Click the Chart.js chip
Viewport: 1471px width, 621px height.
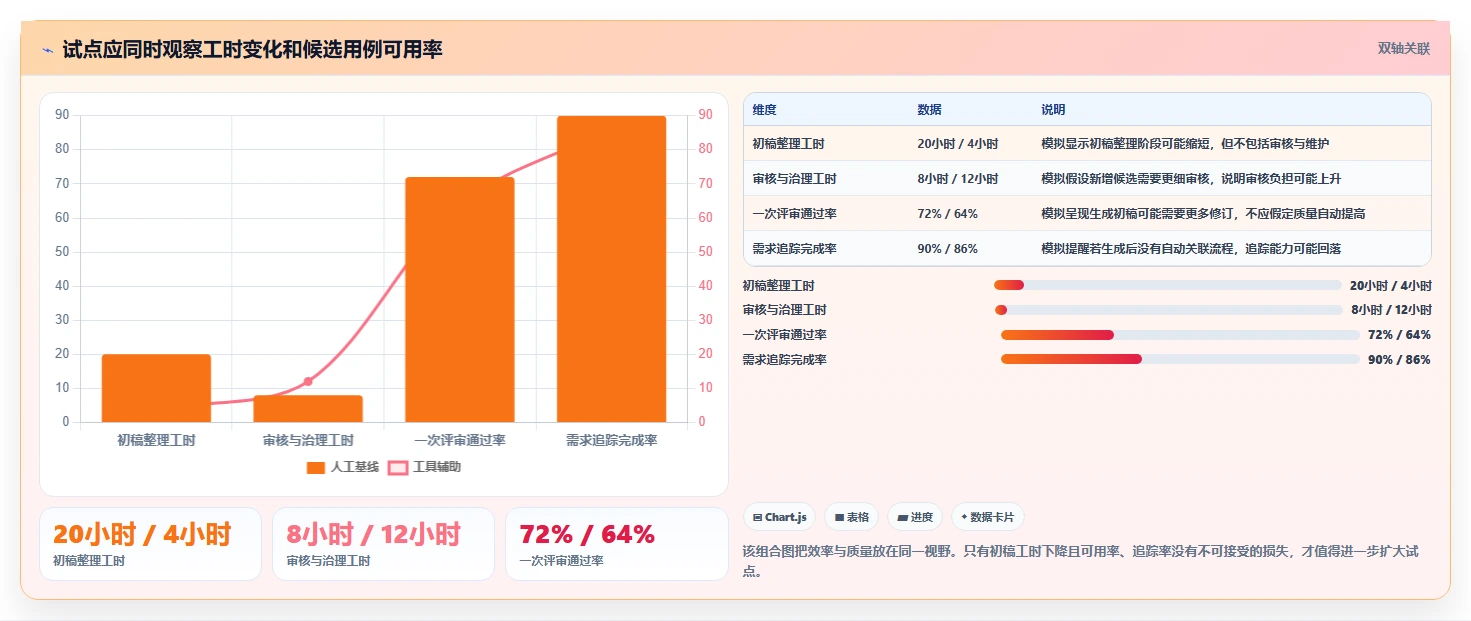pyautogui.click(x=779, y=517)
